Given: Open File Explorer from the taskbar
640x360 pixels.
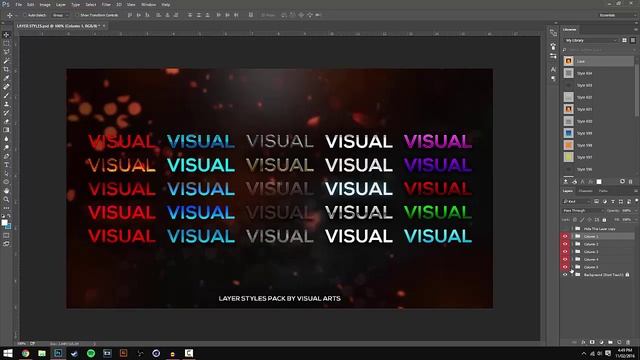Looking at the screenshot, I should point(42,353).
